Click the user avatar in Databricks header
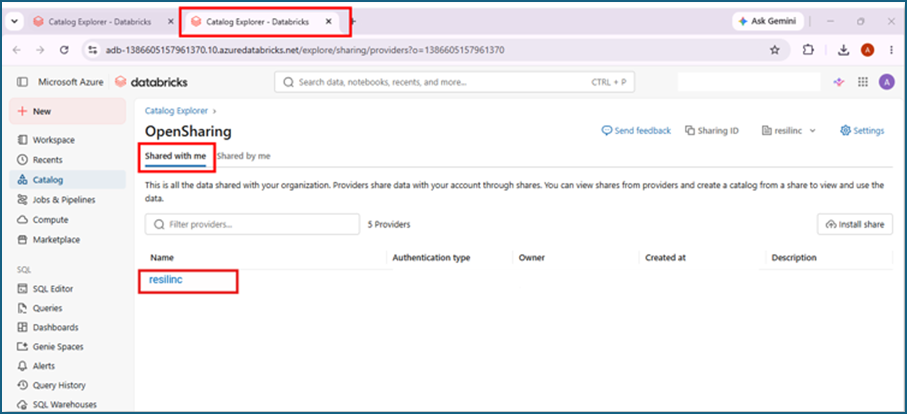Viewport: 907px width, 414px height. [x=886, y=82]
